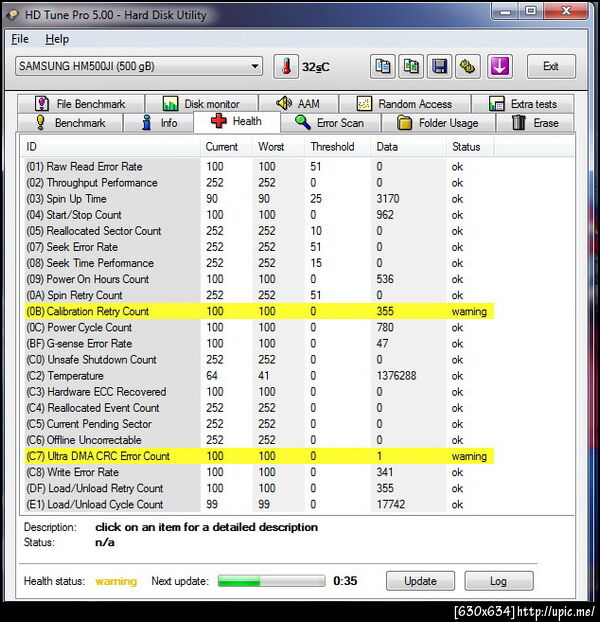Click the Exit button
The height and width of the screenshot is (622, 600).
point(551,67)
